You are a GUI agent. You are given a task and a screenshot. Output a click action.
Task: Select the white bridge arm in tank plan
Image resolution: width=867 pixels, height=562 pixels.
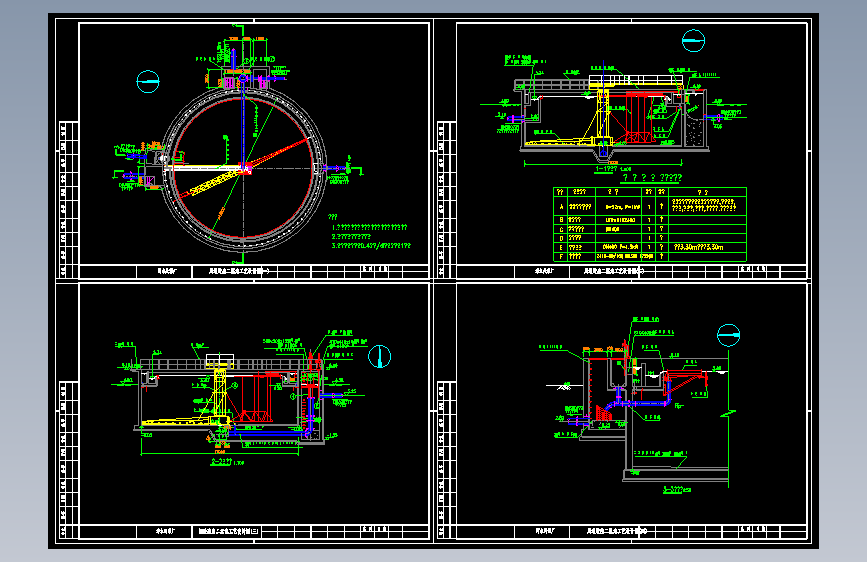pyautogui.click(x=203, y=168)
